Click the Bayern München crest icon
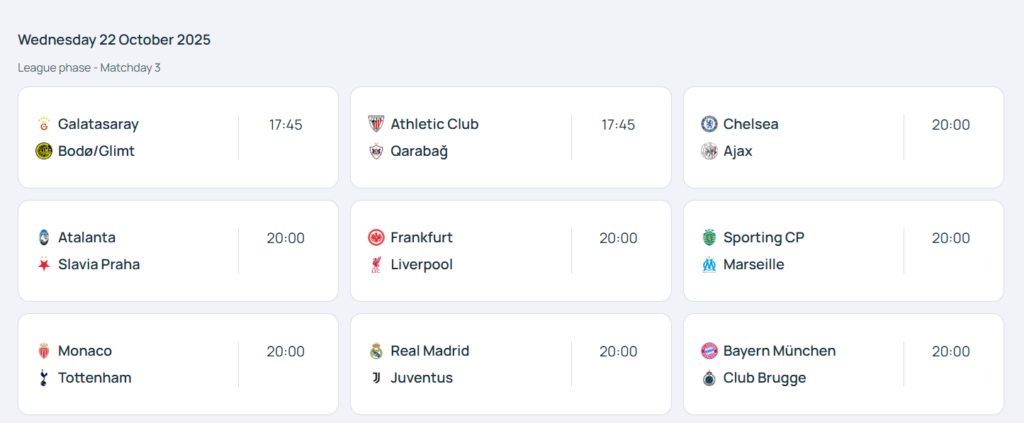 [x=709, y=351]
